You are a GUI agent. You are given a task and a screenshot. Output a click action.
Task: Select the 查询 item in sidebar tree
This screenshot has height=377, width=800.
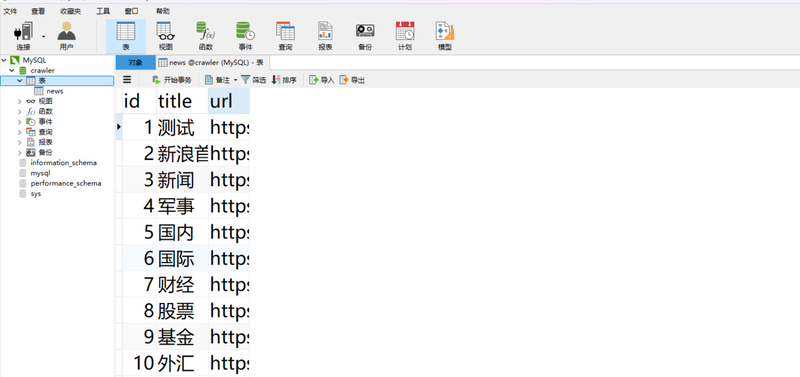coord(45,132)
